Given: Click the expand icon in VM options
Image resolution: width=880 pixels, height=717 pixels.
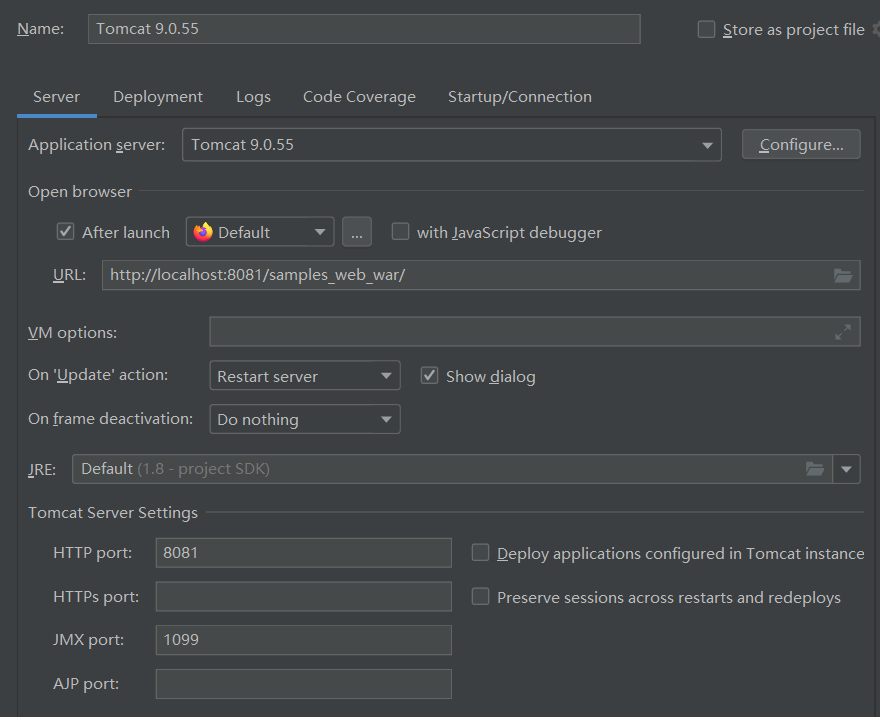Looking at the screenshot, I should [842, 332].
